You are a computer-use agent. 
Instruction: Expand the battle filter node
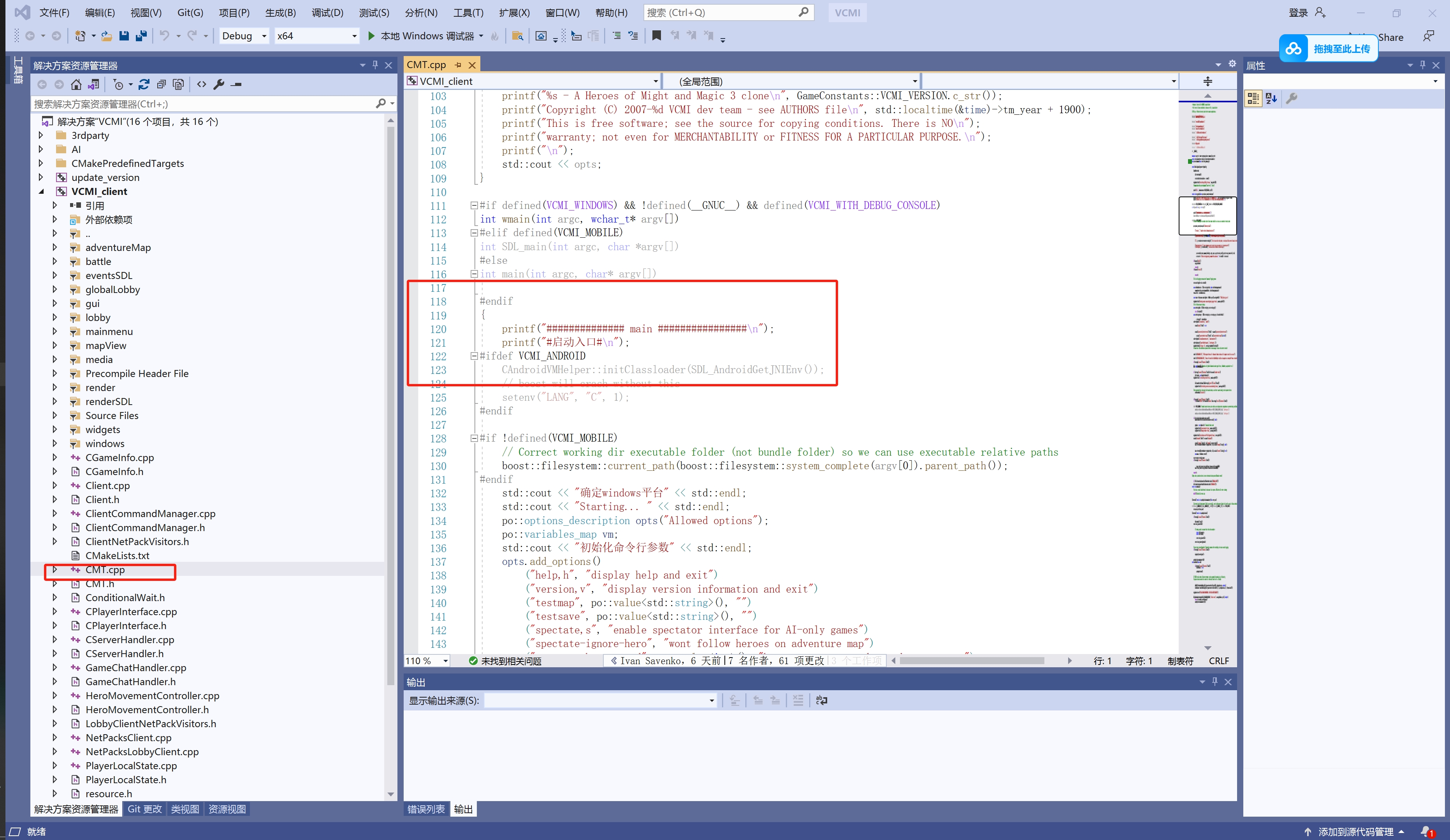tap(54, 261)
